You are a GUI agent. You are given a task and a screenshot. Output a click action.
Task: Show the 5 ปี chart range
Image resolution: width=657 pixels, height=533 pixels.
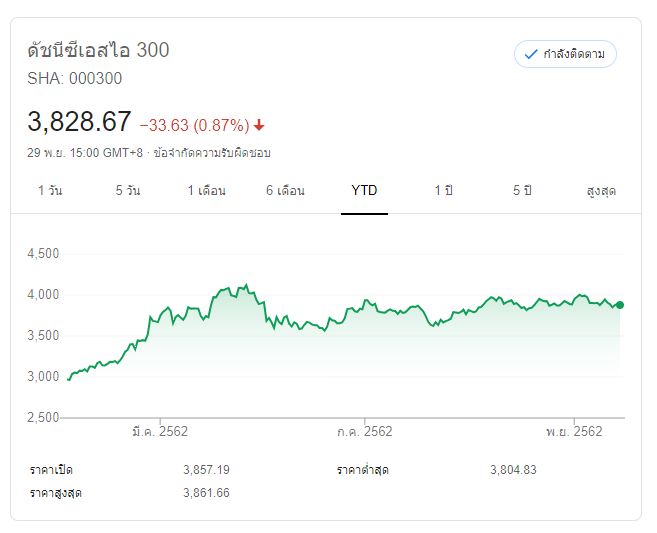tap(522, 191)
